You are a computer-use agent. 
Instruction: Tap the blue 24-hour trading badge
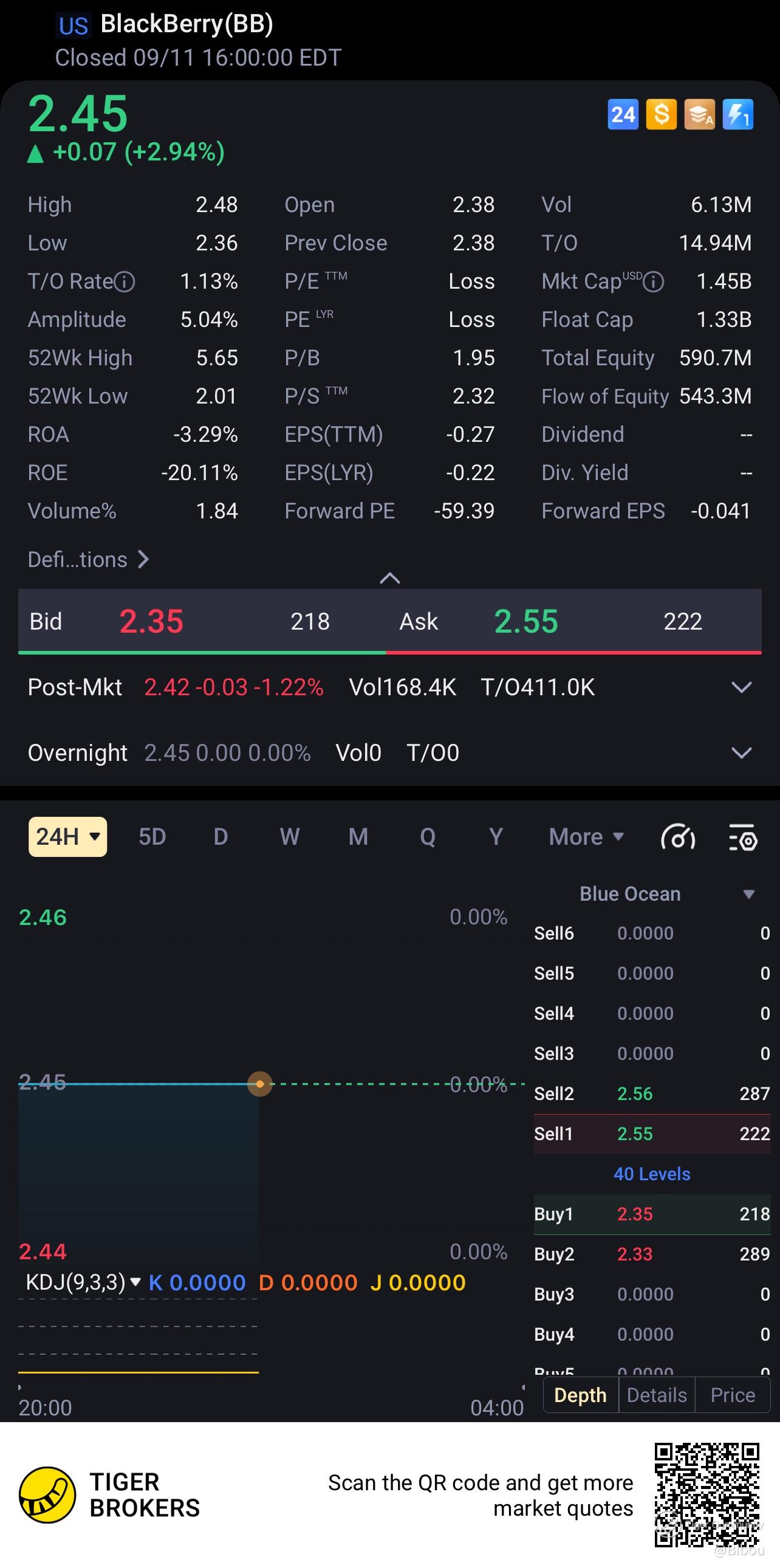[x=623, y=114]
